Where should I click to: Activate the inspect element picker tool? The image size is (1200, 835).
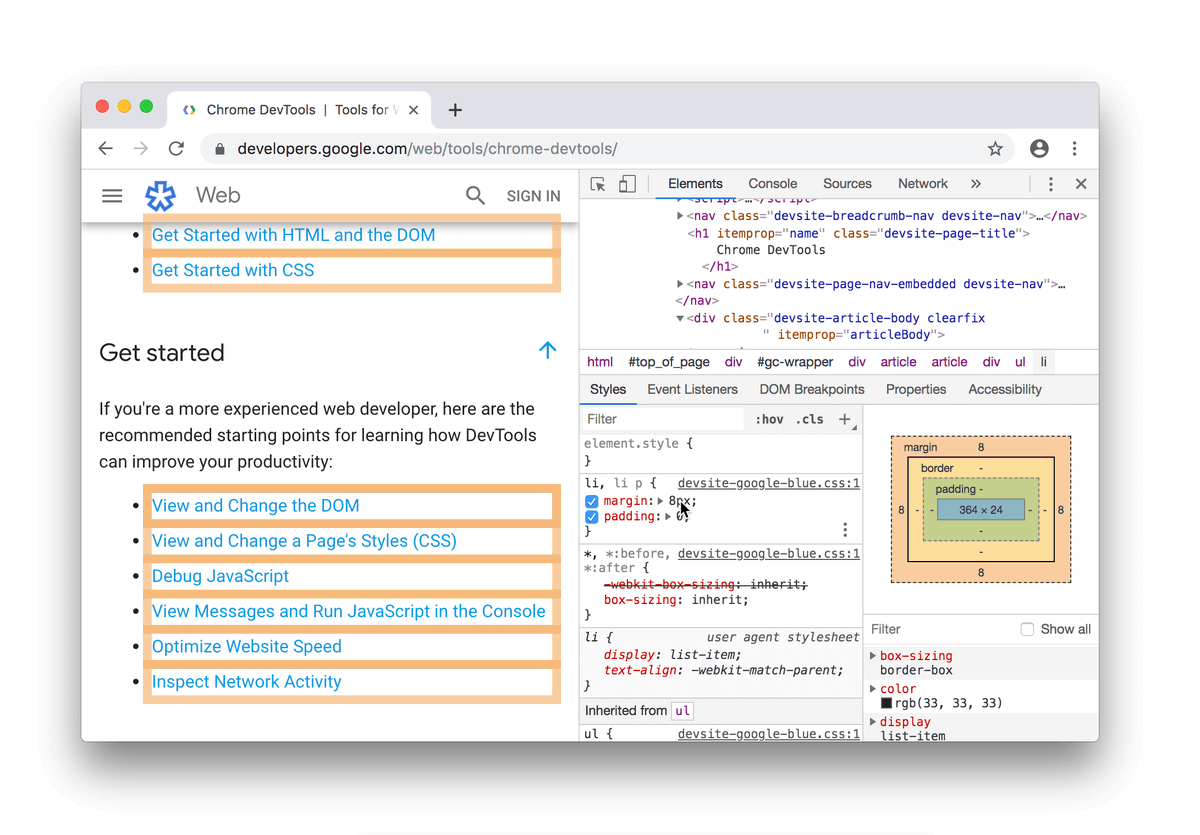598,184
